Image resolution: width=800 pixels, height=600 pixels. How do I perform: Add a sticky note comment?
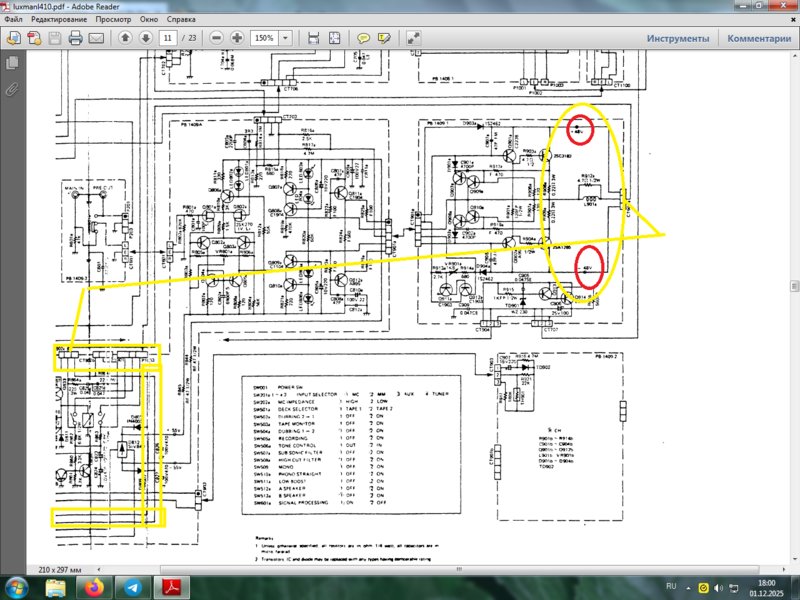pos(363,38)
